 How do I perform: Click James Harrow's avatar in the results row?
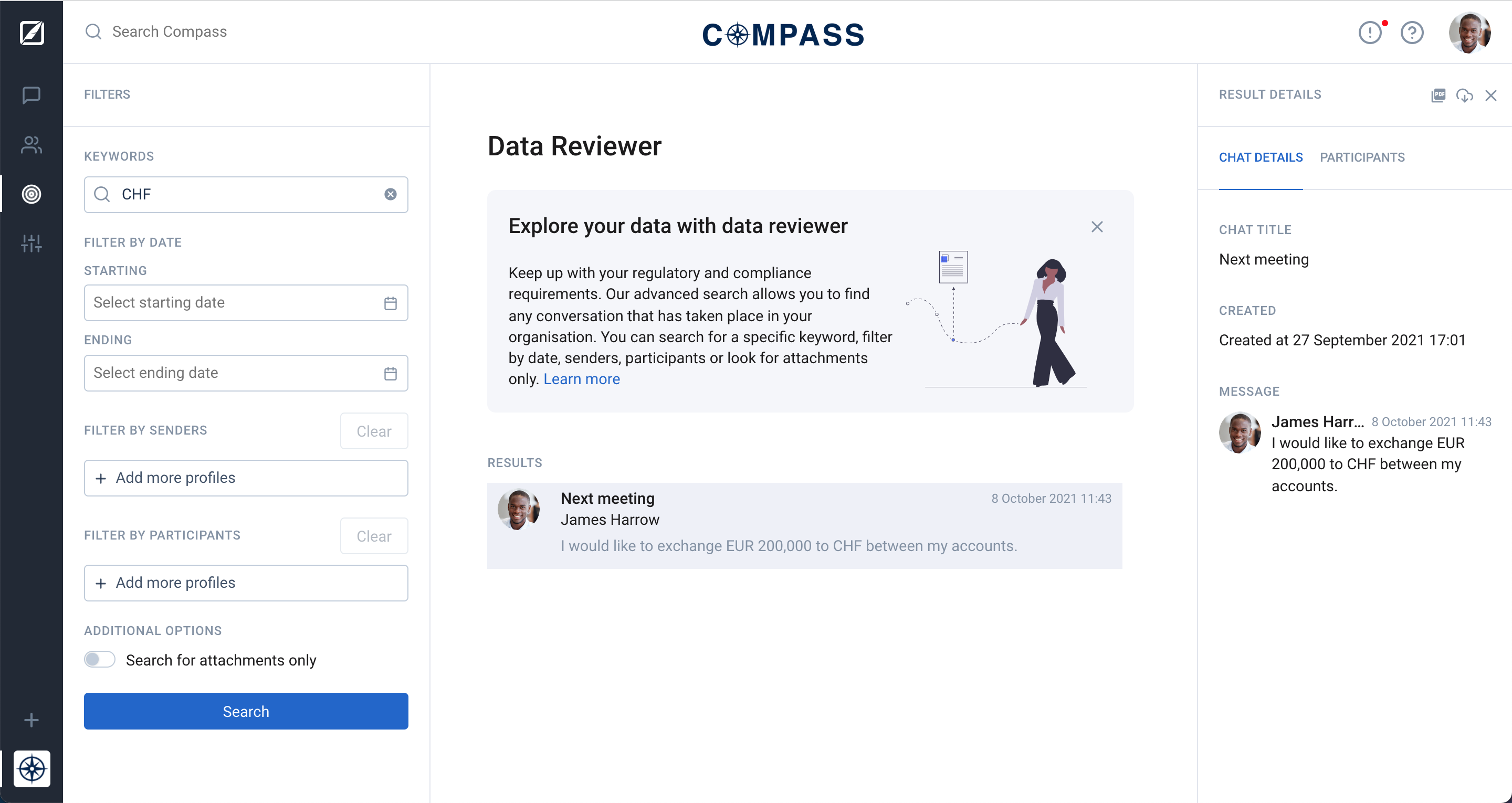519,510
